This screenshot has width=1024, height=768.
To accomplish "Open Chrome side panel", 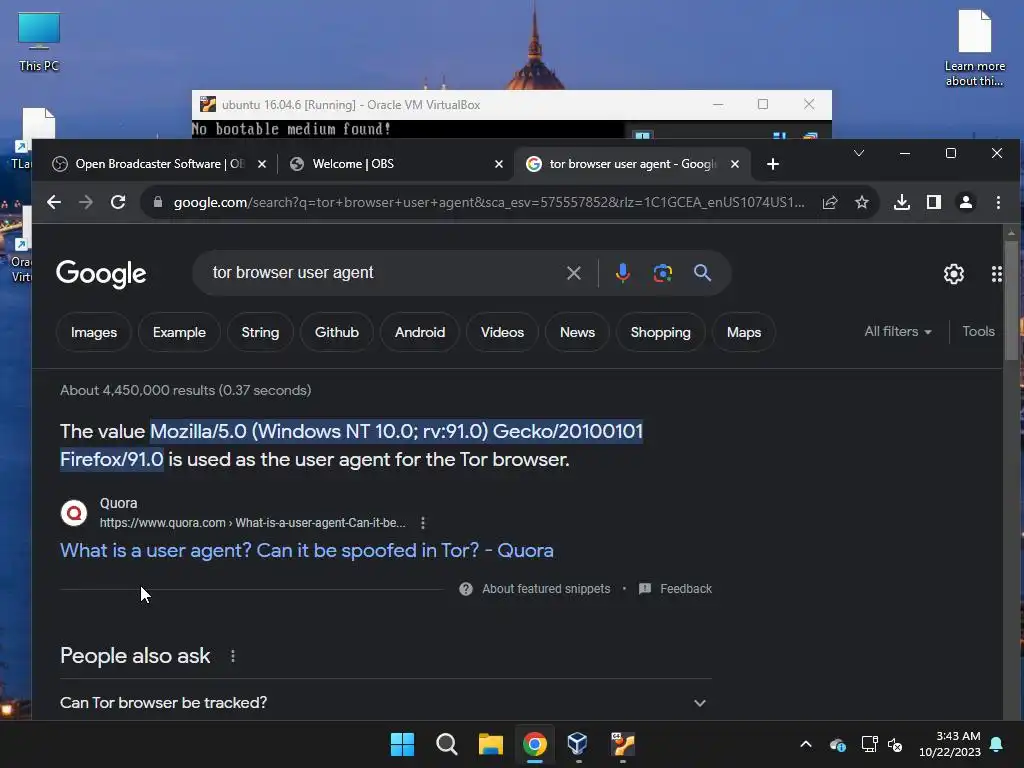I will click(x=934, y=202).
